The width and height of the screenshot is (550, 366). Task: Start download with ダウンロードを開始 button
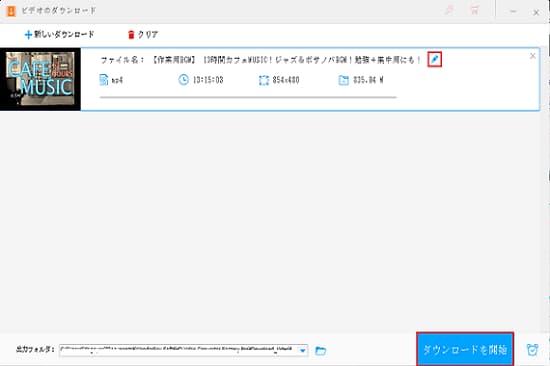465,349
